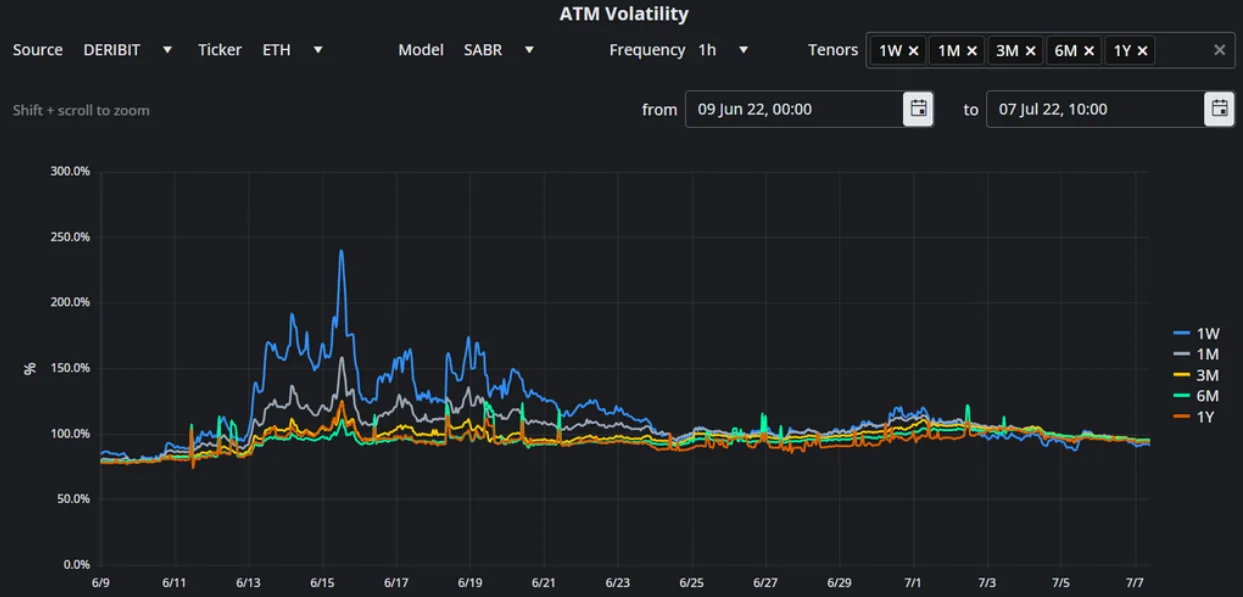This screenshot has height=597, width=1243.
Task: Click the 6/17 x-axis date label
Action: 396,582
